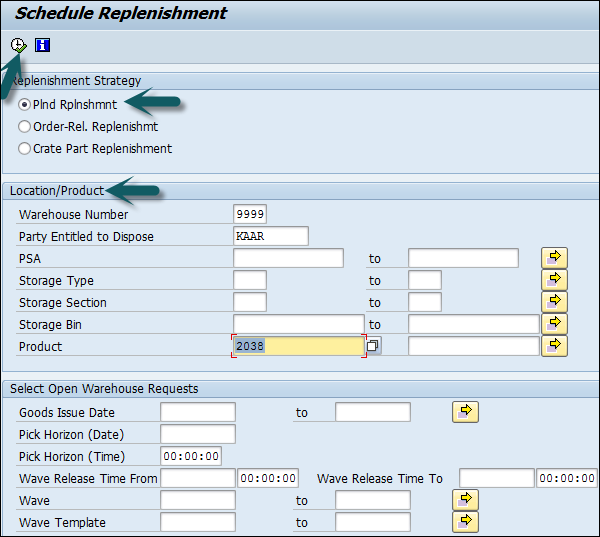Click the Execute clock icon in toolbar
600x537 pixels.
pyautogui.click(x=18, y=45)
